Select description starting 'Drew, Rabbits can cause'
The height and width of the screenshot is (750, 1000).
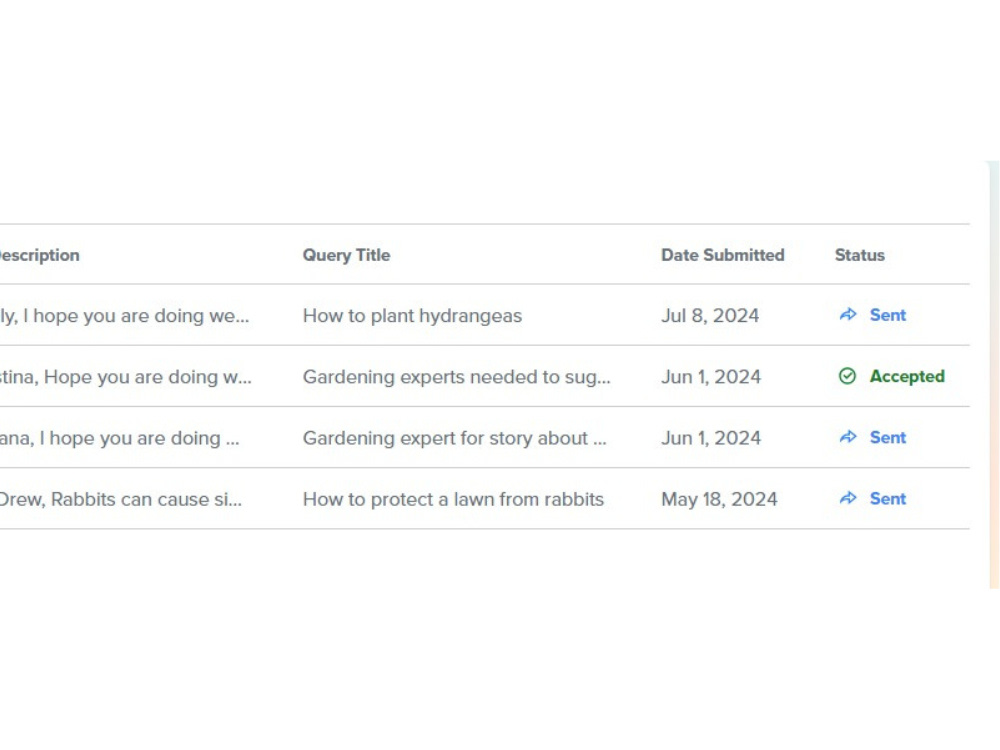click(121, 499)
